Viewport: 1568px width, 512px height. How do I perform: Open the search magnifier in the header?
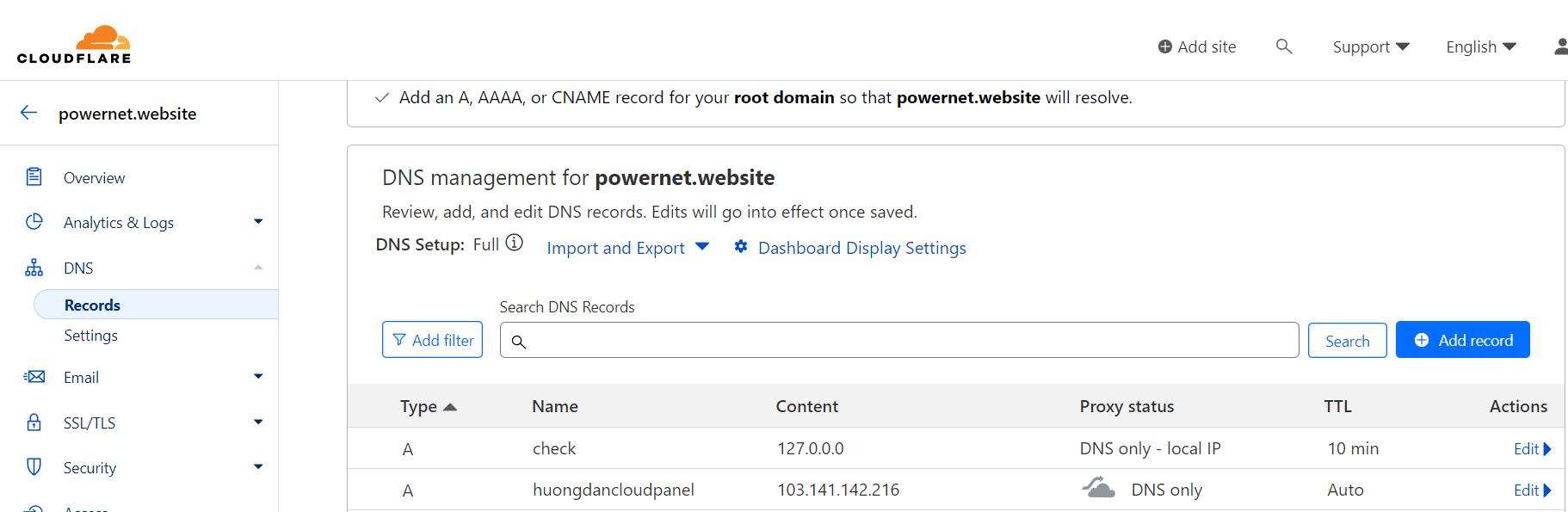(x=1283, y=46)
